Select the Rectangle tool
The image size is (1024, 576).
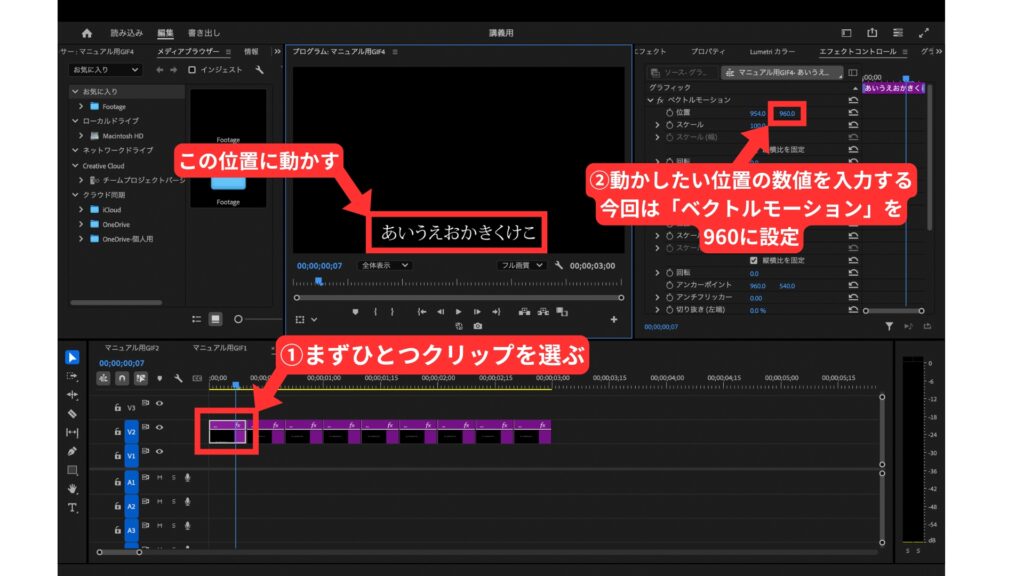pos(72,470)
